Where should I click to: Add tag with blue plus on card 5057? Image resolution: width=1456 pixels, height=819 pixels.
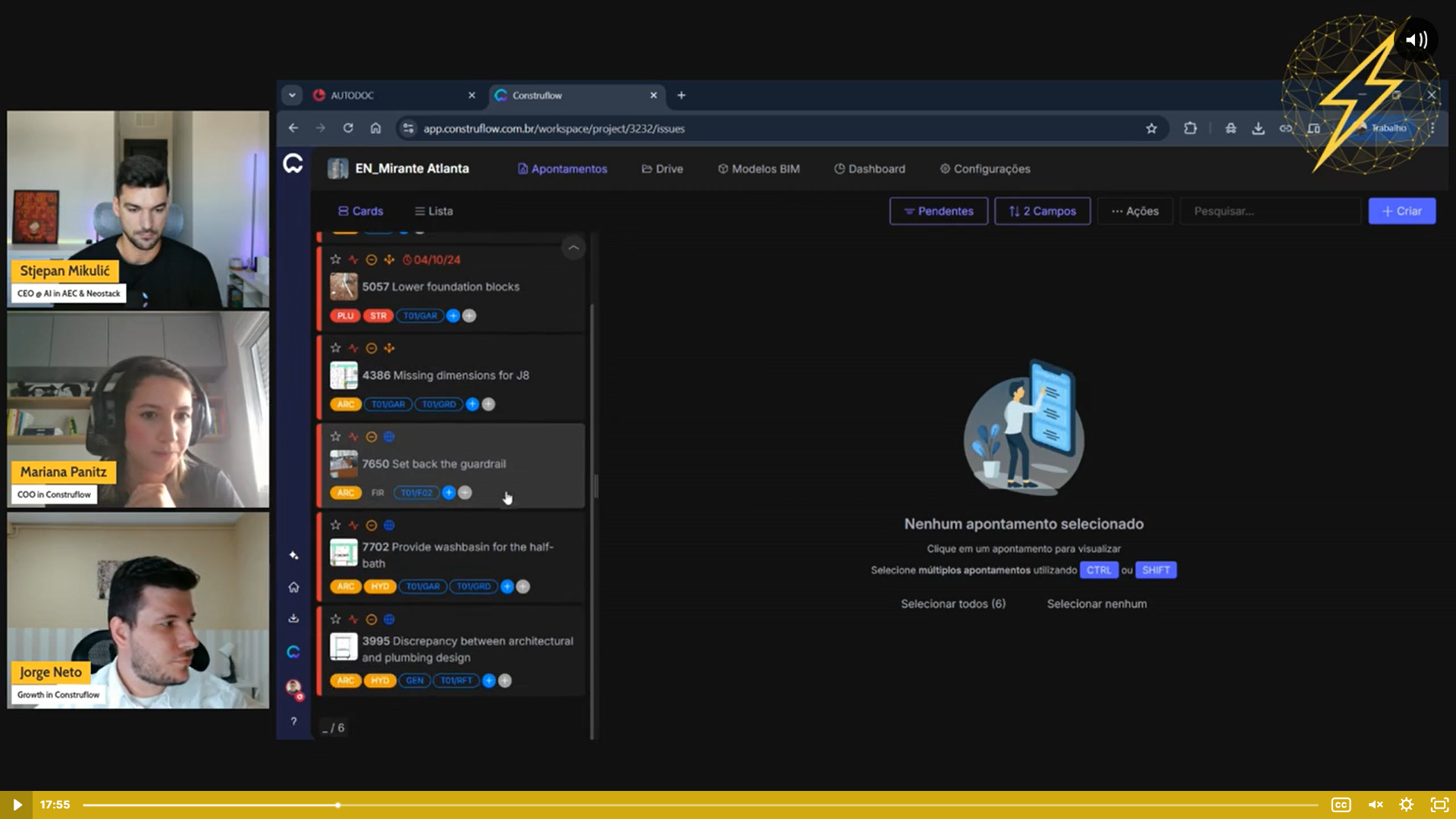click(x=453, y=315)
